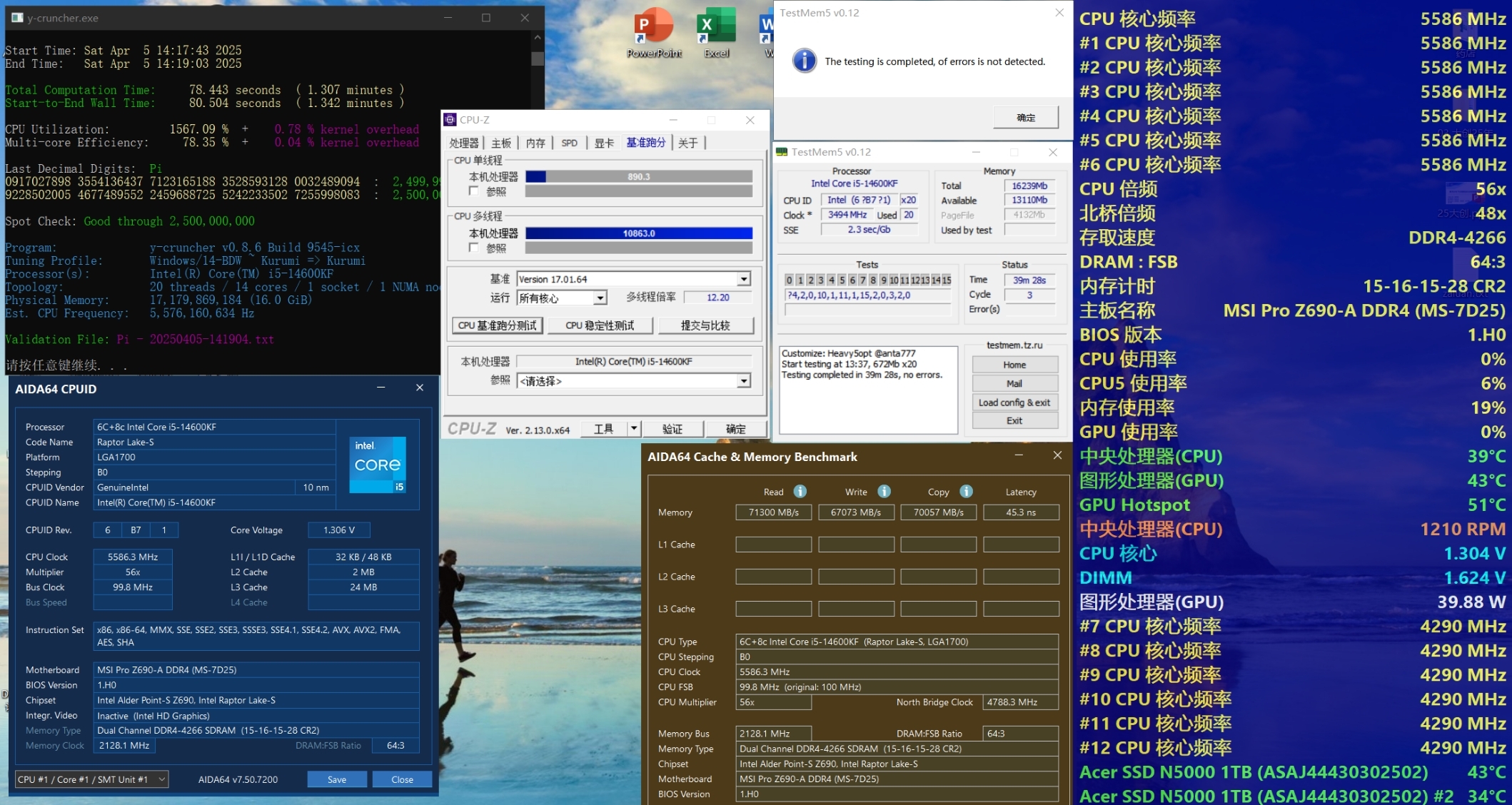
Task: Click CPU 稳定性测试 button
Action: 600,325
